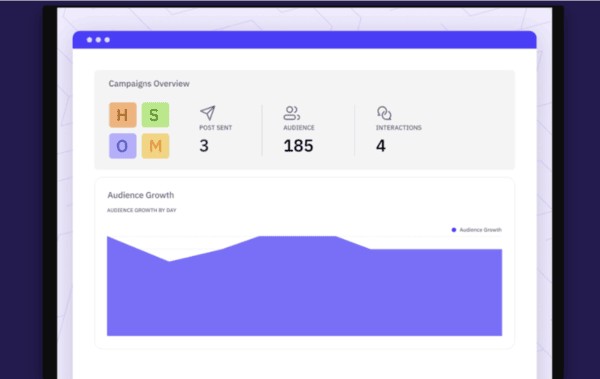600x379 pixels.
Task: Click the Audience Growth chart title
Action: (141, 195)
